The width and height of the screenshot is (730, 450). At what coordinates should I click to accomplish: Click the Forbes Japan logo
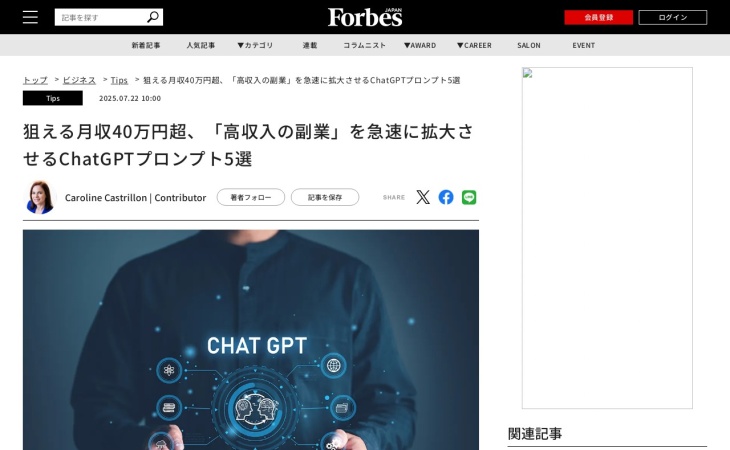[365, 17]
